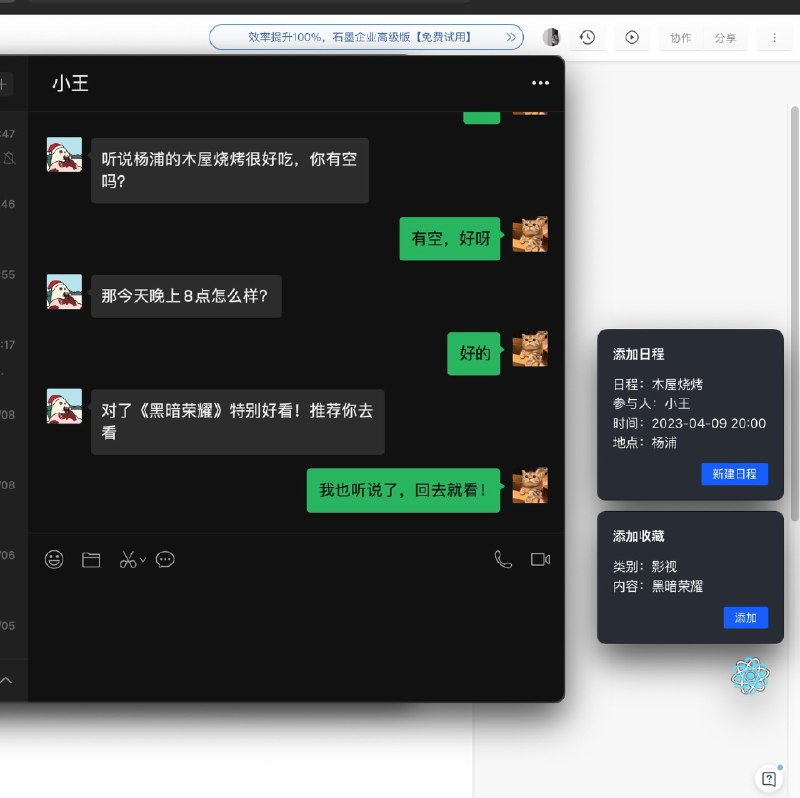Open the more options vertical ellipsis menu
The width and height of the screenshot is (800, 798).
[x=774, y=37]
